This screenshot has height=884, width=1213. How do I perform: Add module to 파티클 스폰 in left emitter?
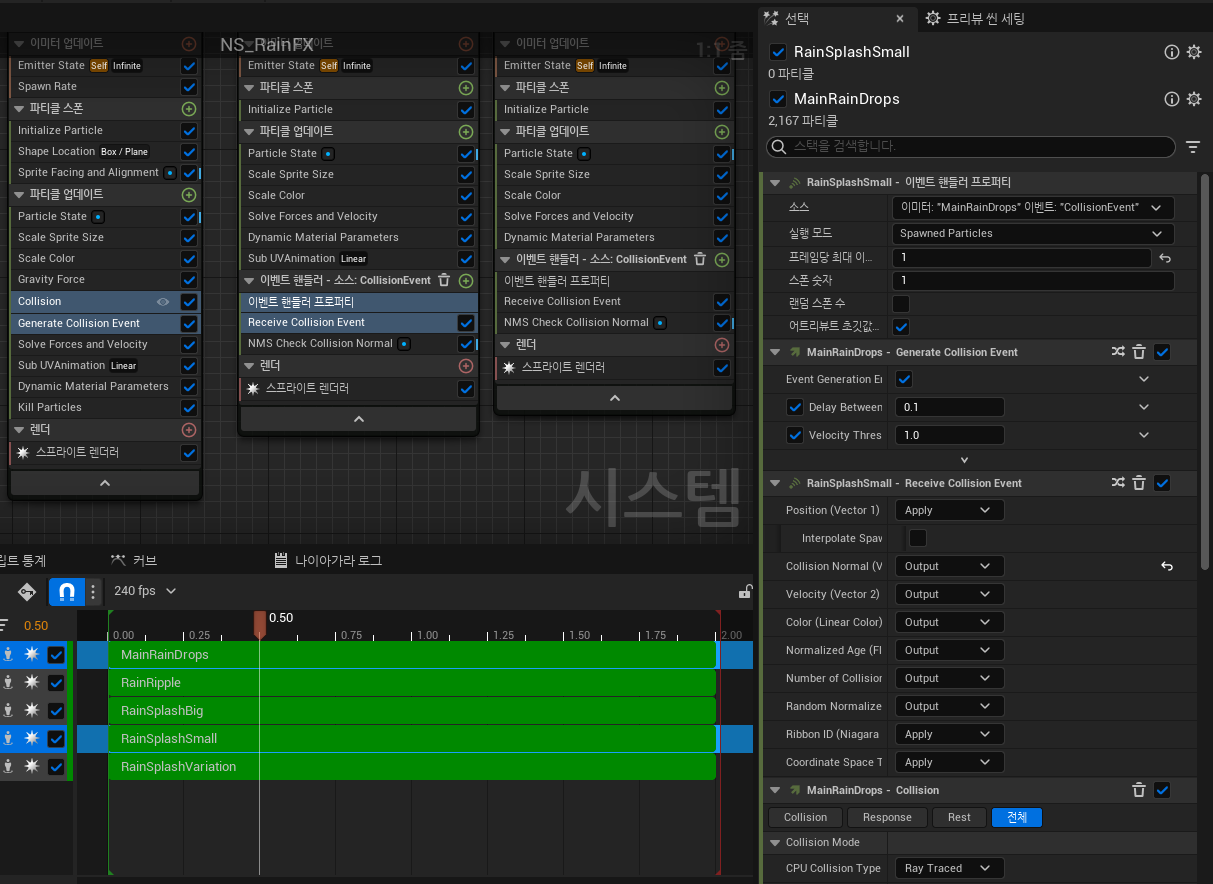(189, 109)
